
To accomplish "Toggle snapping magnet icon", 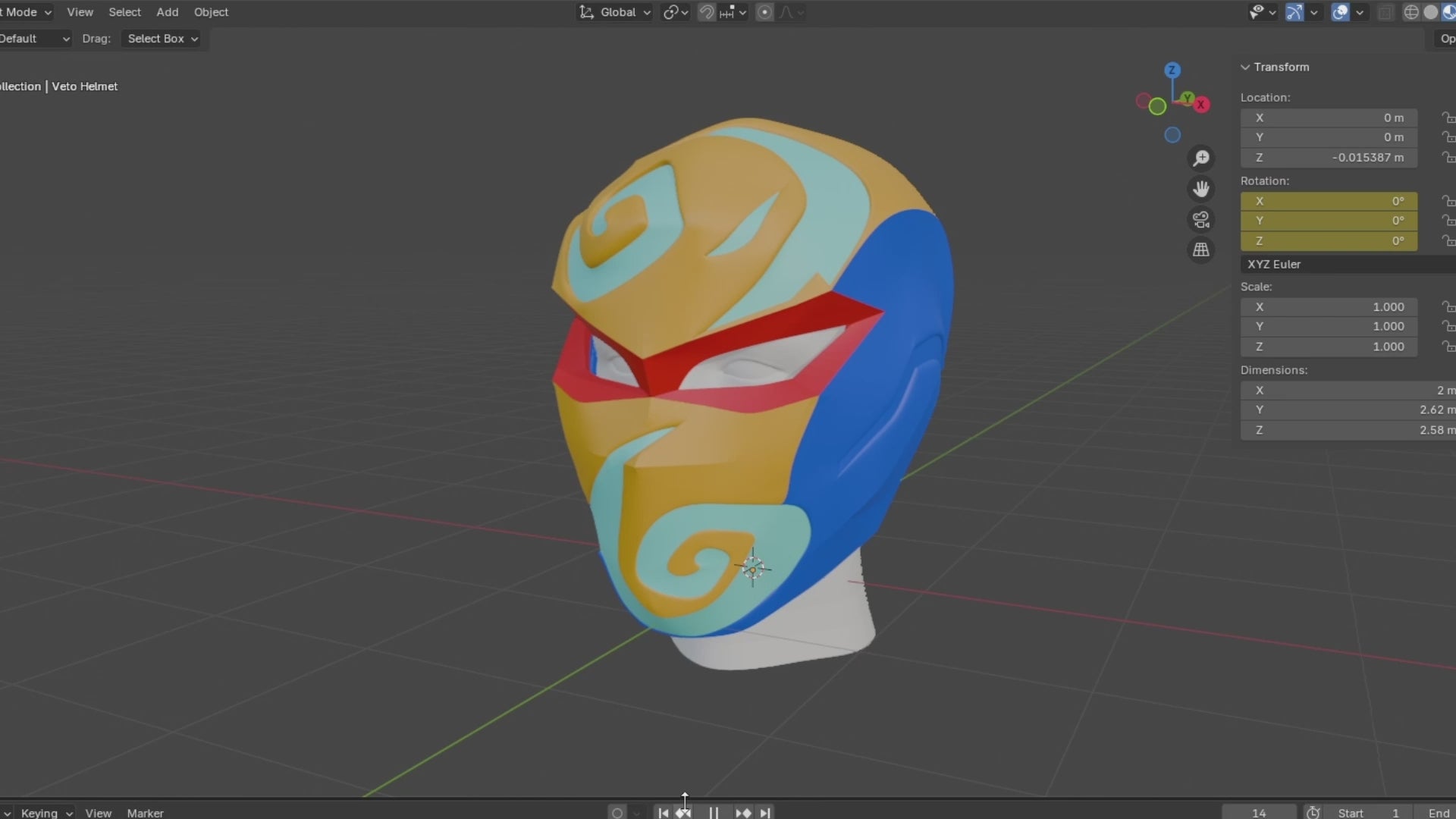I will [706, 12].
